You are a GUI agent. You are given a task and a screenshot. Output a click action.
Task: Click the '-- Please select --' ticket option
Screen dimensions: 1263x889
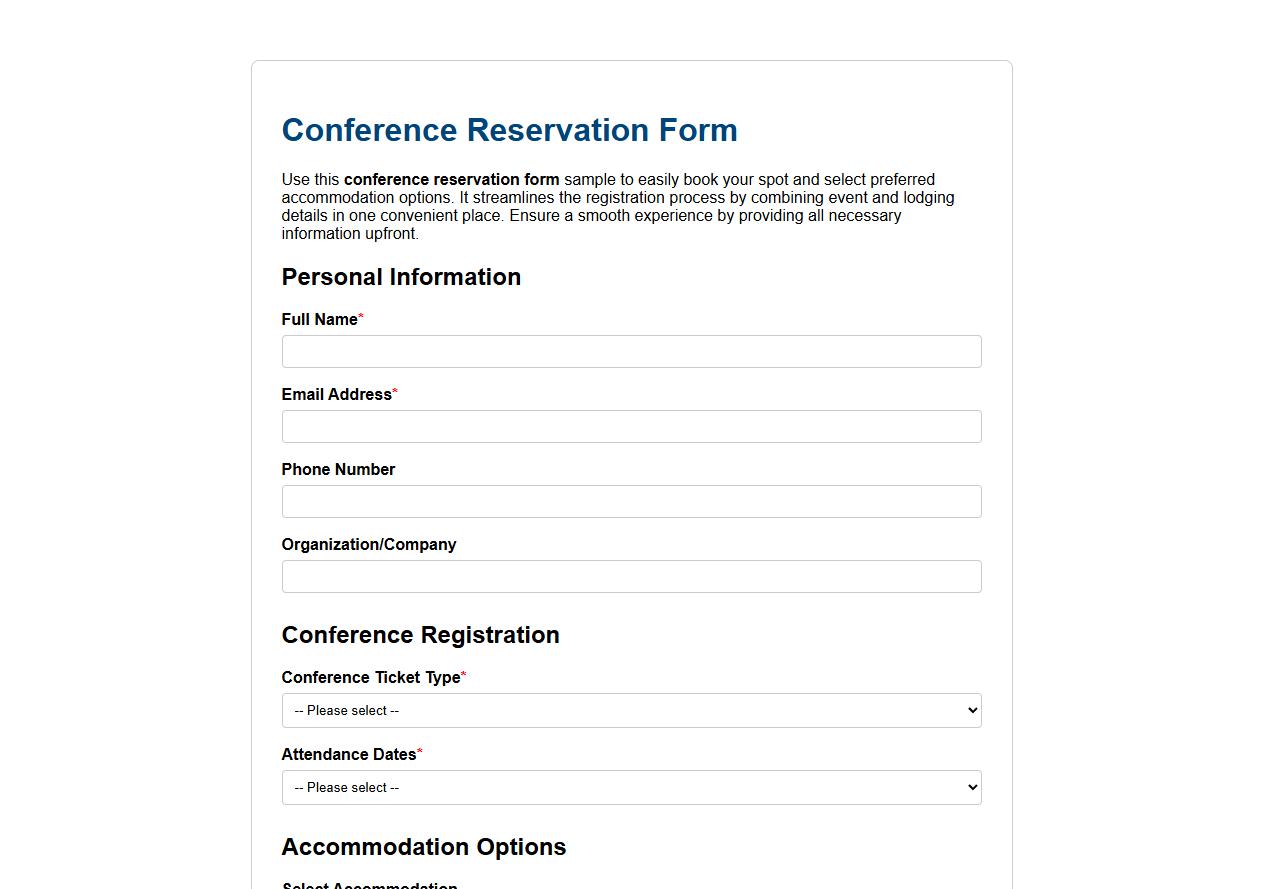pos(345,710)
